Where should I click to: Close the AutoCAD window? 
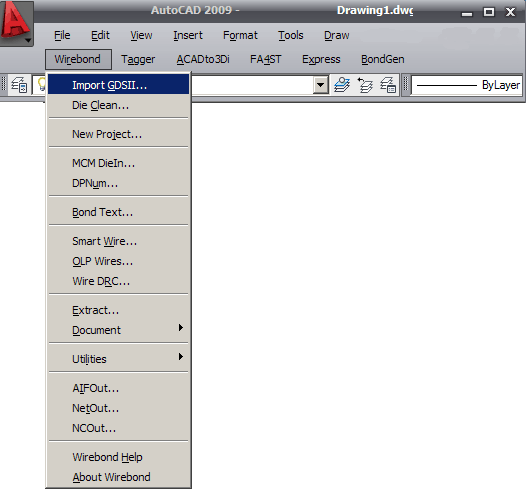coord(510,12)
